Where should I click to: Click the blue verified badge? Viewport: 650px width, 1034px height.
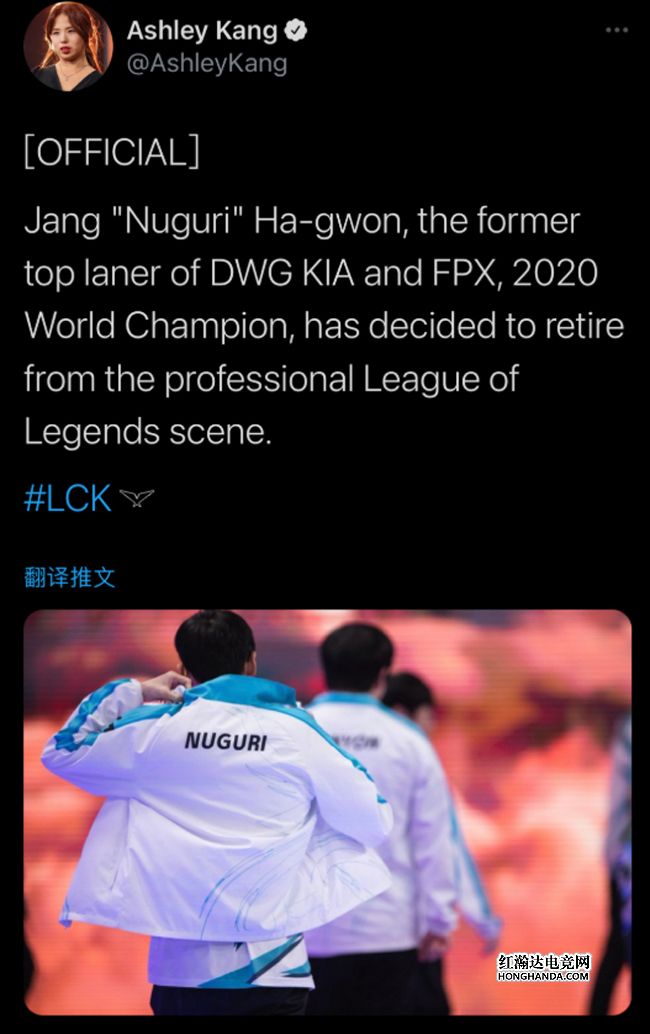(295, 30)
